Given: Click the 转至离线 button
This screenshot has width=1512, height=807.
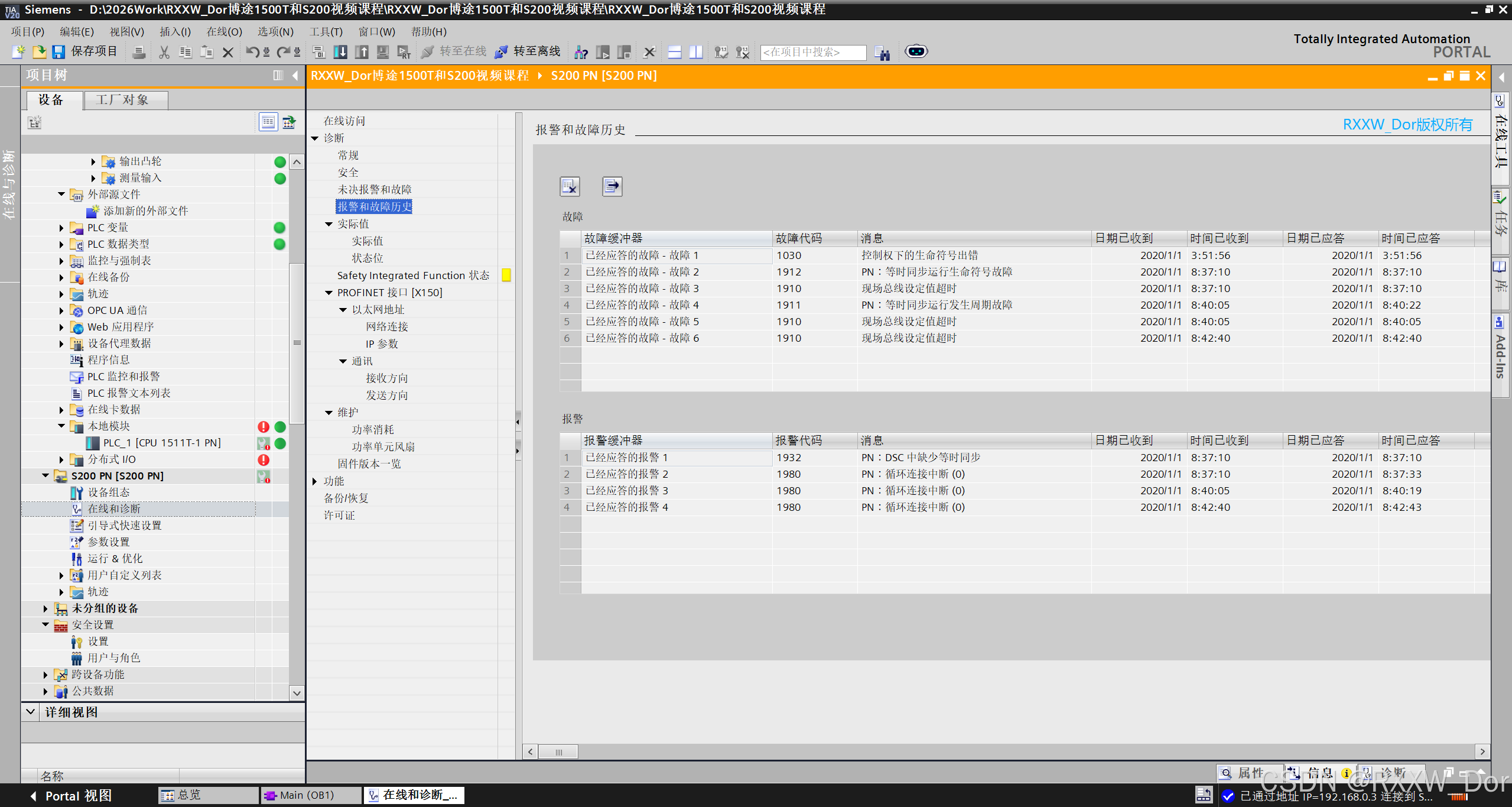Looking at the screenshot, I should click(x=528, y=51).
